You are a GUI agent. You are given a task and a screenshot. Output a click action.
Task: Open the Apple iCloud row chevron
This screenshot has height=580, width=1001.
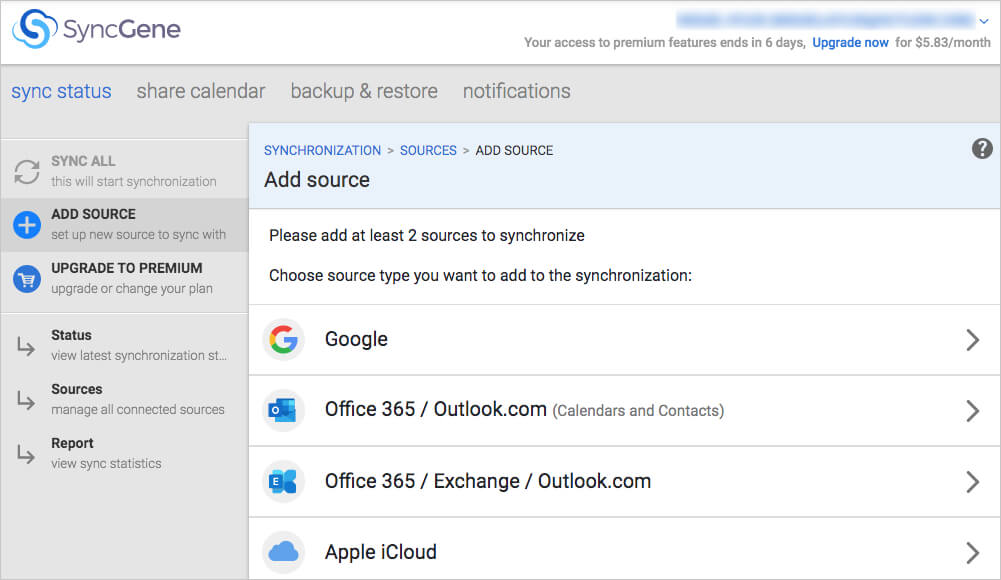(972, 553)
